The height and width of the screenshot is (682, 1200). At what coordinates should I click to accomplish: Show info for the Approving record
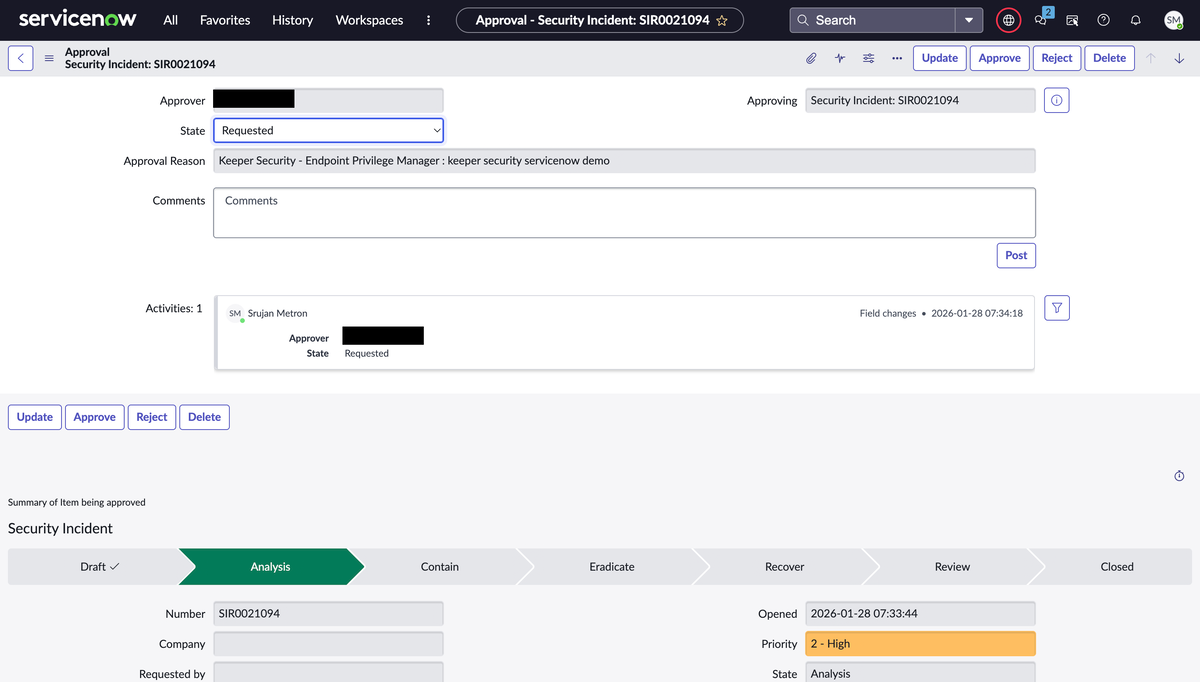pos(1056,100)
